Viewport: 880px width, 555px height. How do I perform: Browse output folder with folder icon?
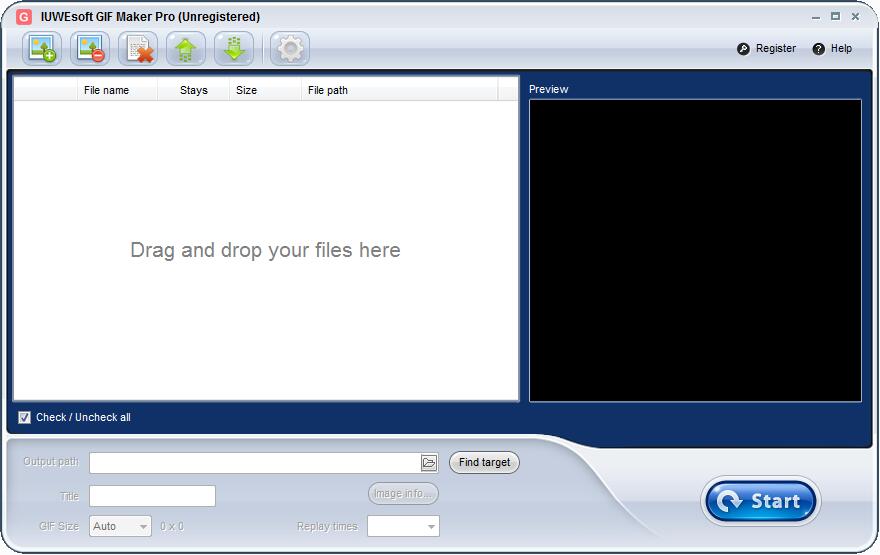coord(429,463)
